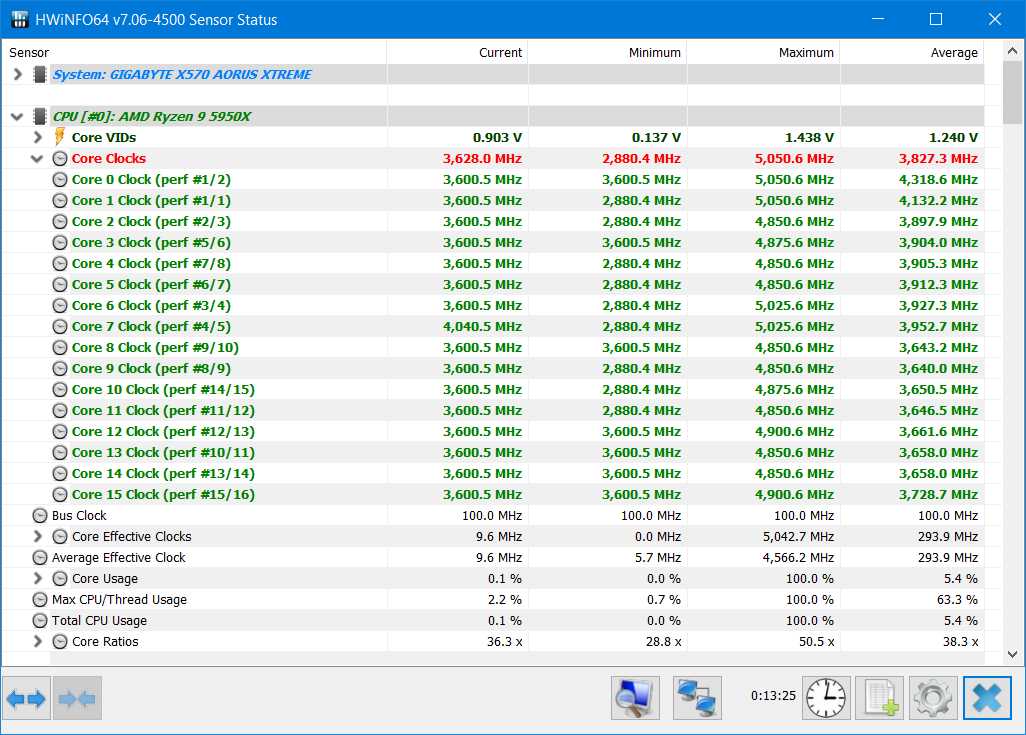Click the 4,040.5 MHz current value
Screen dimensions: 1026x735
(482, 327)
